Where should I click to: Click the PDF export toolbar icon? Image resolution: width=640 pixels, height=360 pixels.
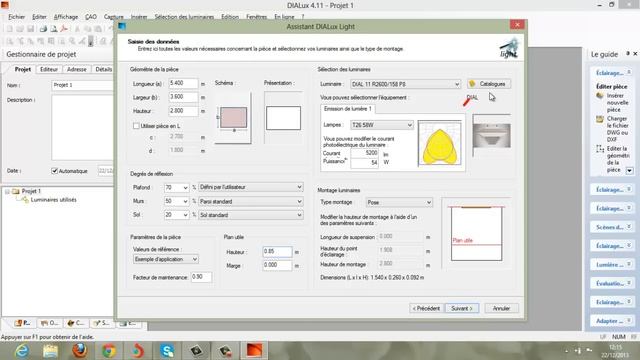(64, 29)
